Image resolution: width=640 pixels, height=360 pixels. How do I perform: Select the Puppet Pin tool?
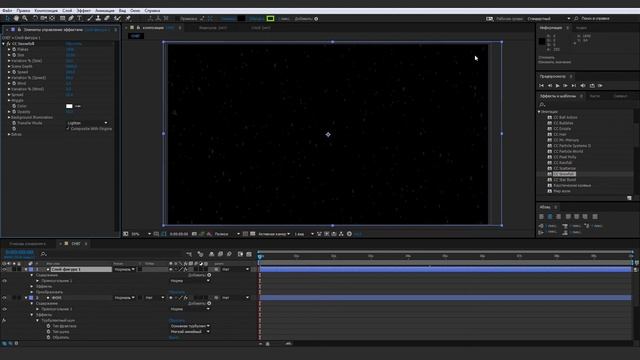[x=128, y=18]
